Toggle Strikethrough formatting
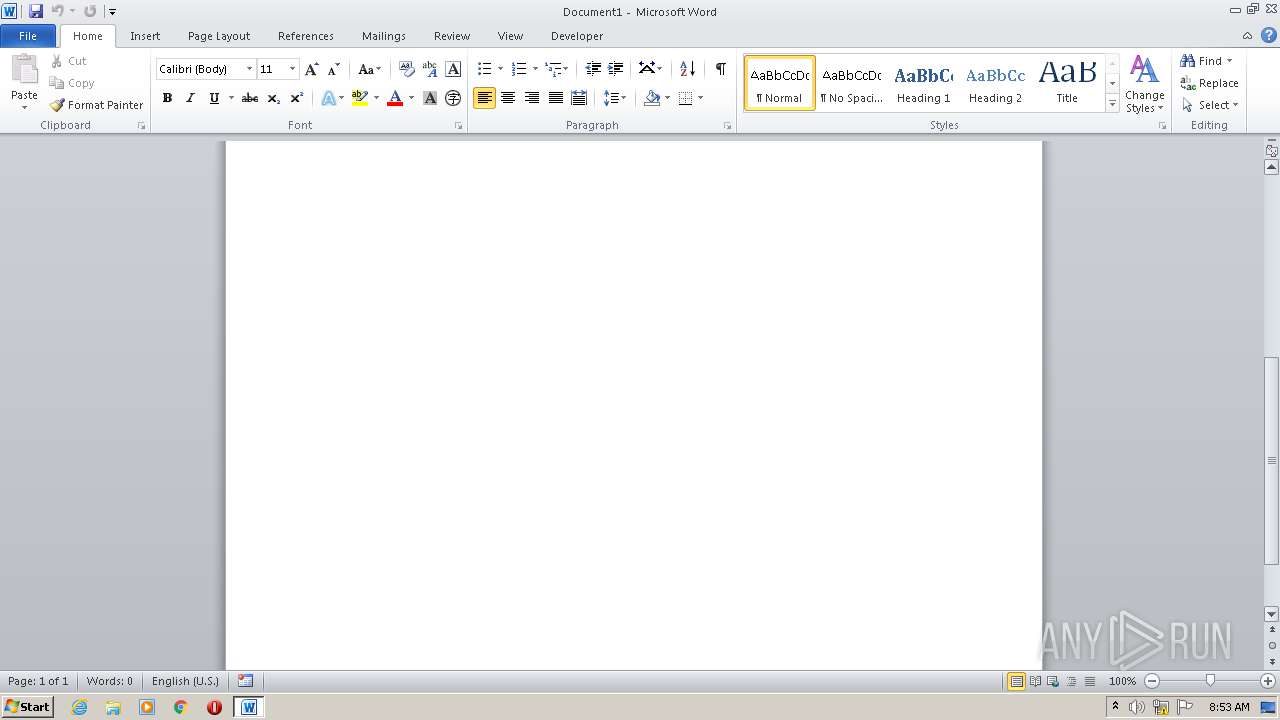The image size is (1280, 720). (250, 98)
